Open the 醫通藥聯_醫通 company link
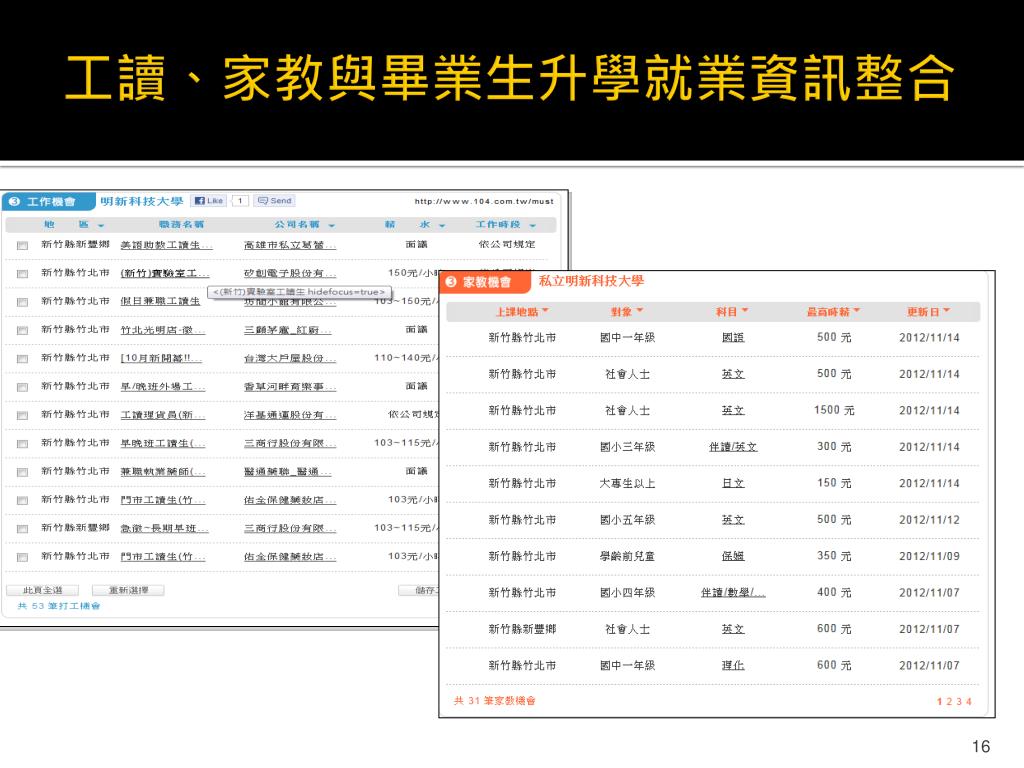Viewport: 1024px width, 768px height. pyautogui.click(x=287, y=472)
